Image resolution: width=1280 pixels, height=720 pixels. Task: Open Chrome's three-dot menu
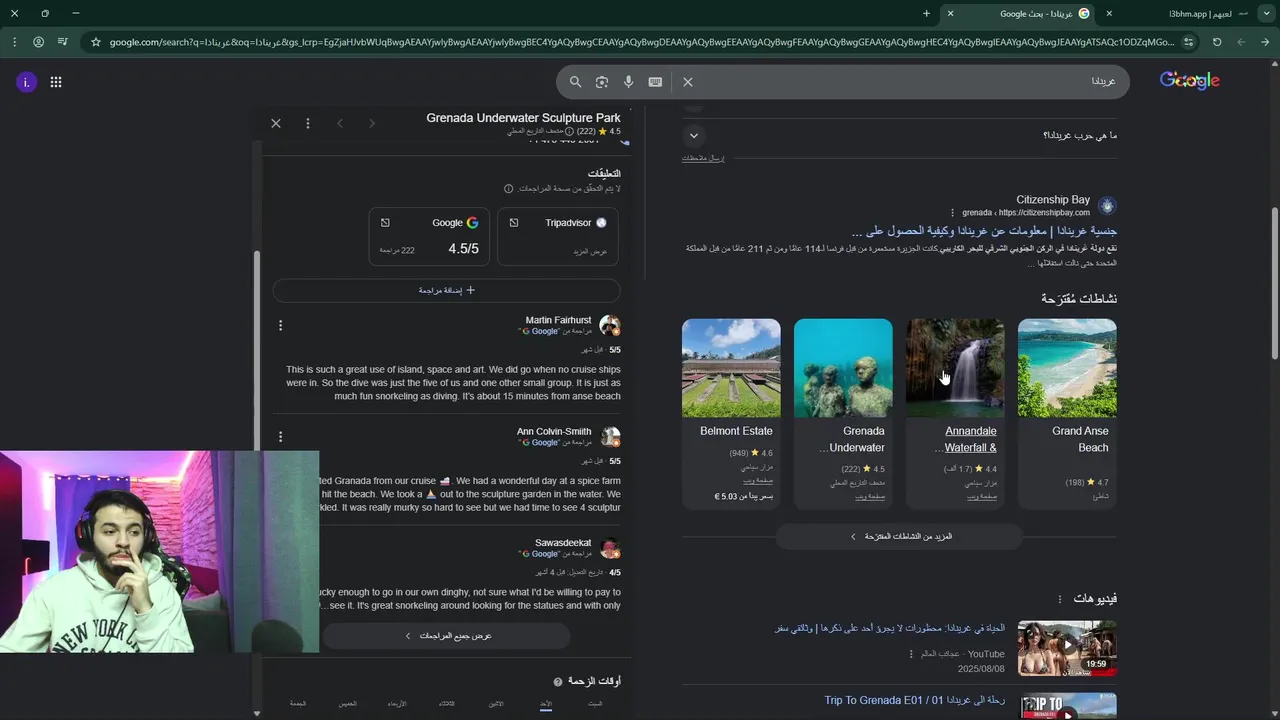click(x=14, y=42)
